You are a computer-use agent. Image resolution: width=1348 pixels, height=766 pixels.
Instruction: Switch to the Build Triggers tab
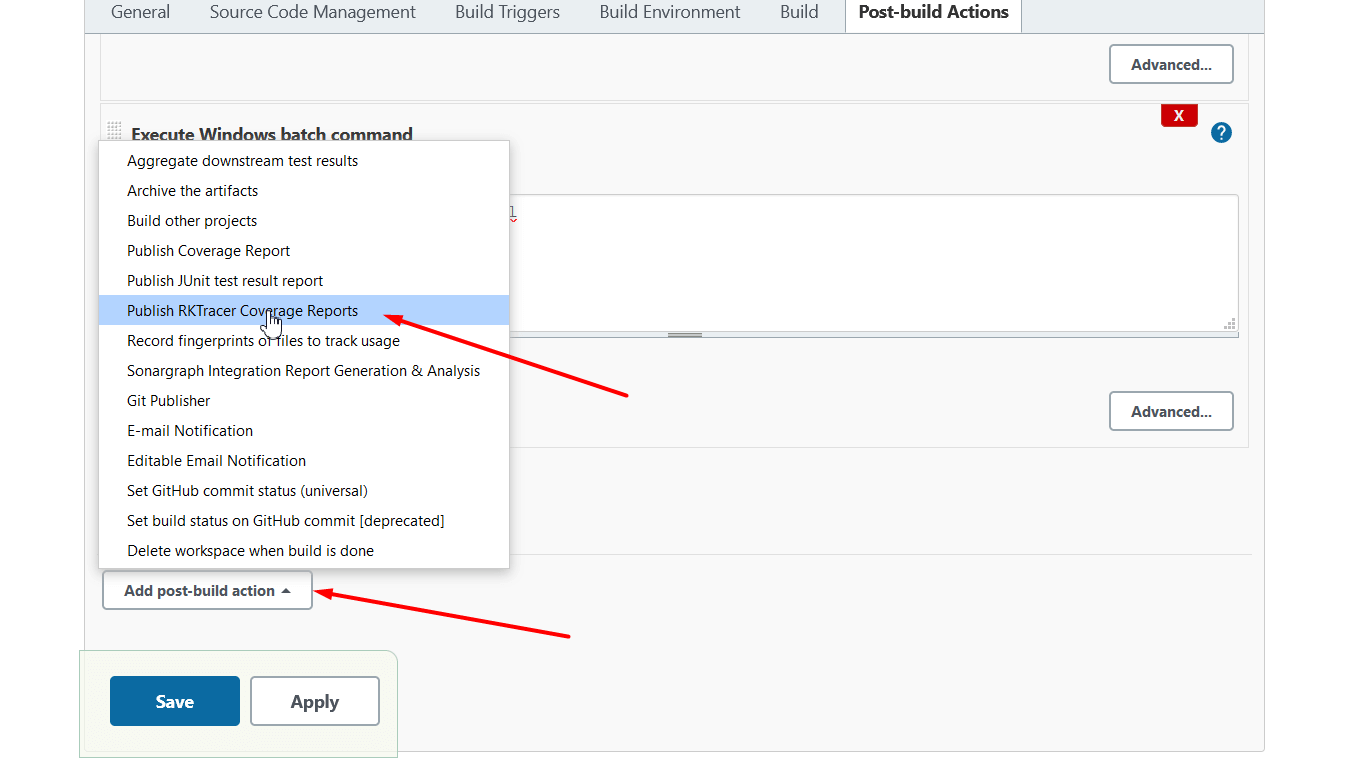(506, 12)
